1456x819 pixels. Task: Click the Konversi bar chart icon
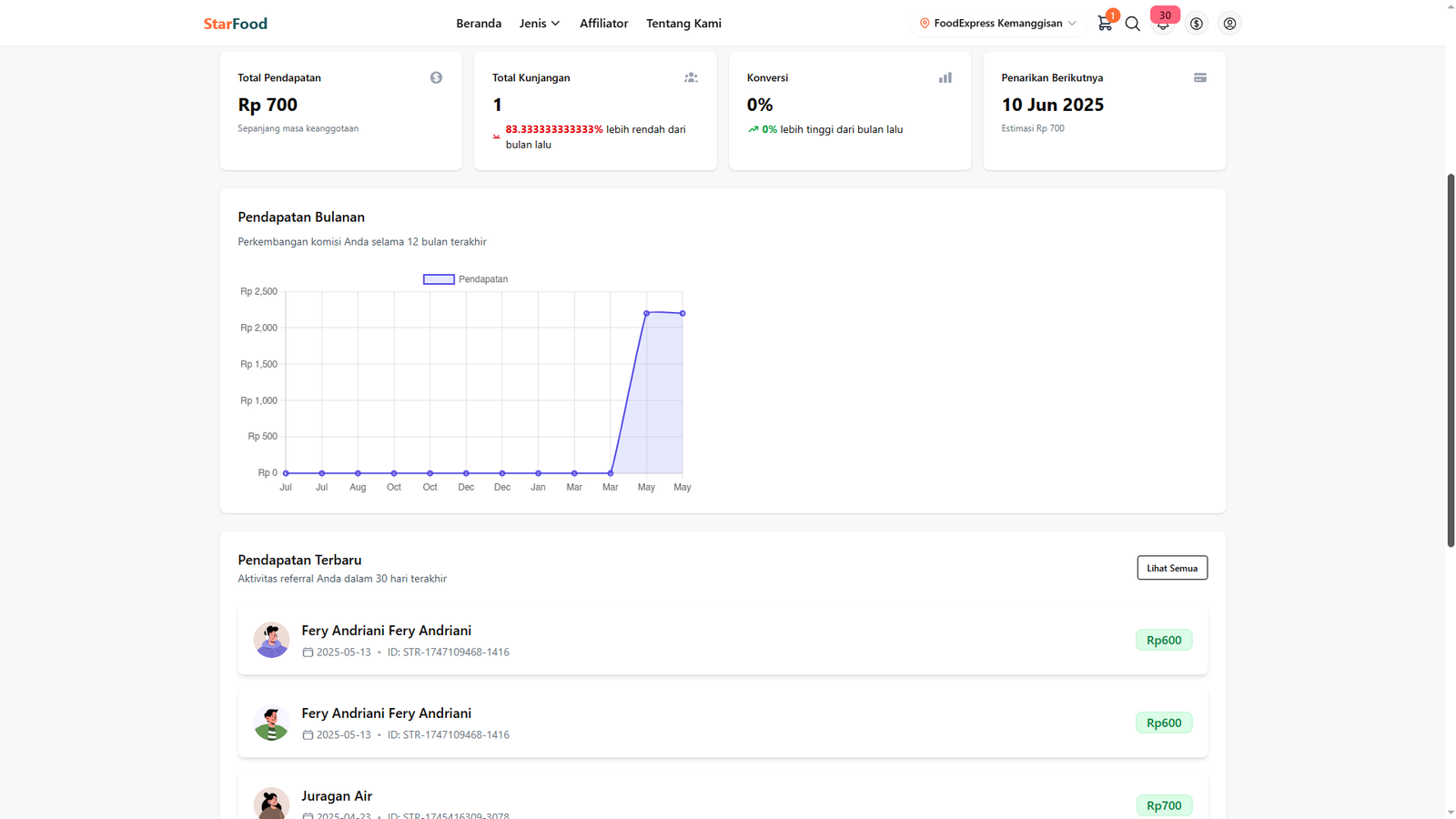click(x=945, y=78)
